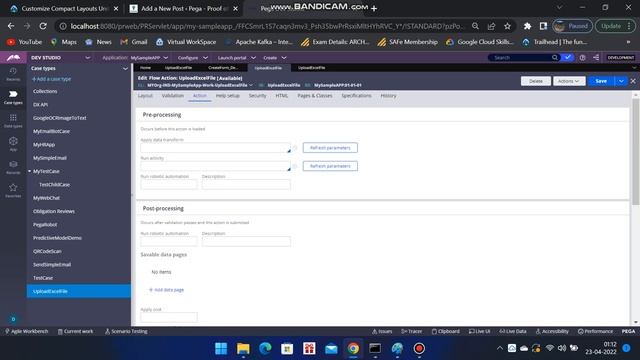This screenshot has width=640, height=360.
Task: Click the Bandicam record icon in taskbar
Action: point(419,349)
